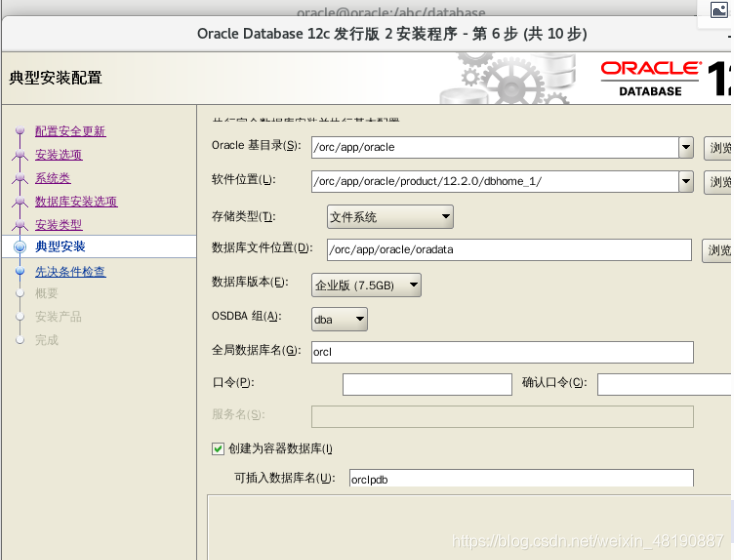734x560 pixels.
Task: Click the image icon at top right corner
Action: pos(719,10)
